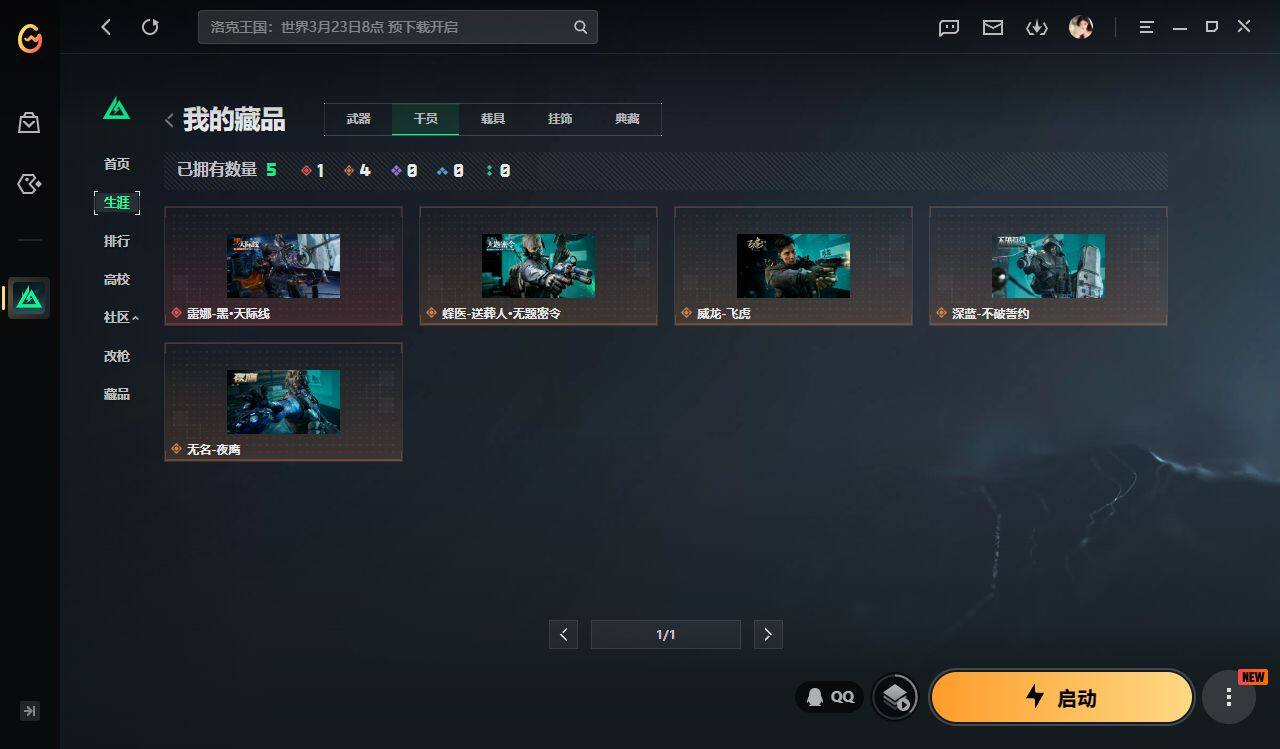Go back using the top bar arrow
1280x749 pixels.
106,27
